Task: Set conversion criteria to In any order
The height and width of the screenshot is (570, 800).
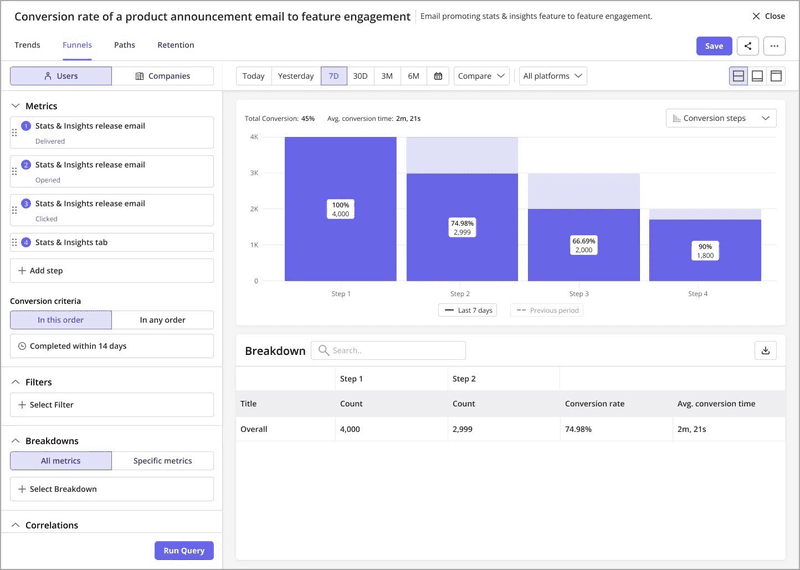Action: (x=162, y=320)
